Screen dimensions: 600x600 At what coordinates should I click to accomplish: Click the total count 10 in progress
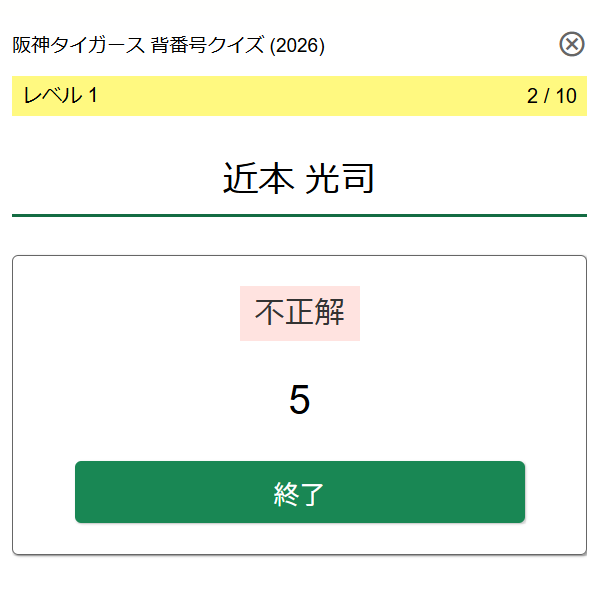[x=566, y=96]
